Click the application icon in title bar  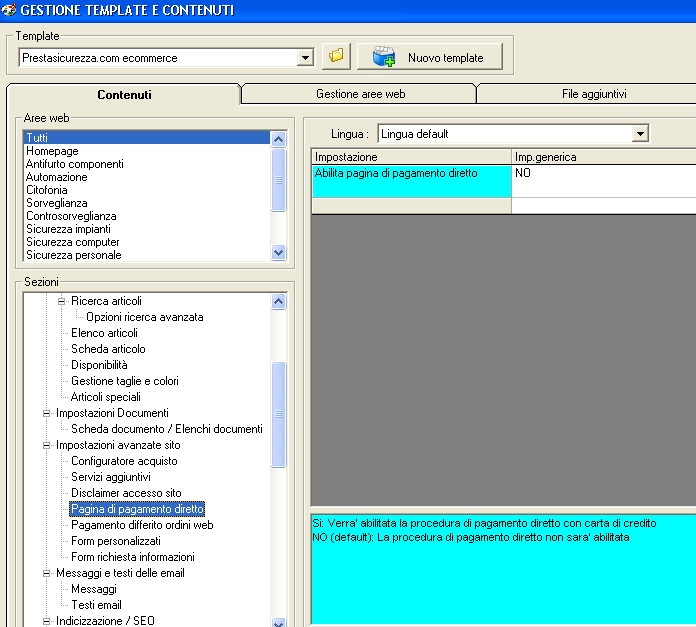point(9,9)
